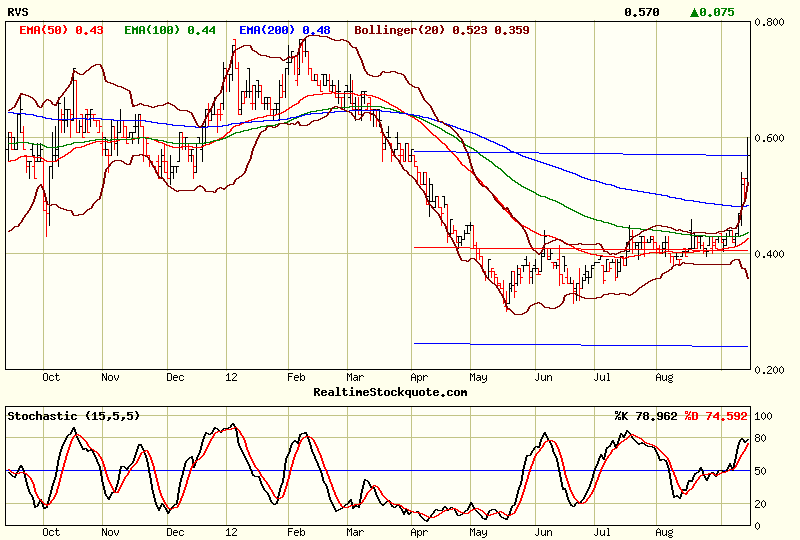Select the 12 year marker on price chart axis
Screen dimensions: 800x540
pyautogui.click(x=232, y=378)
